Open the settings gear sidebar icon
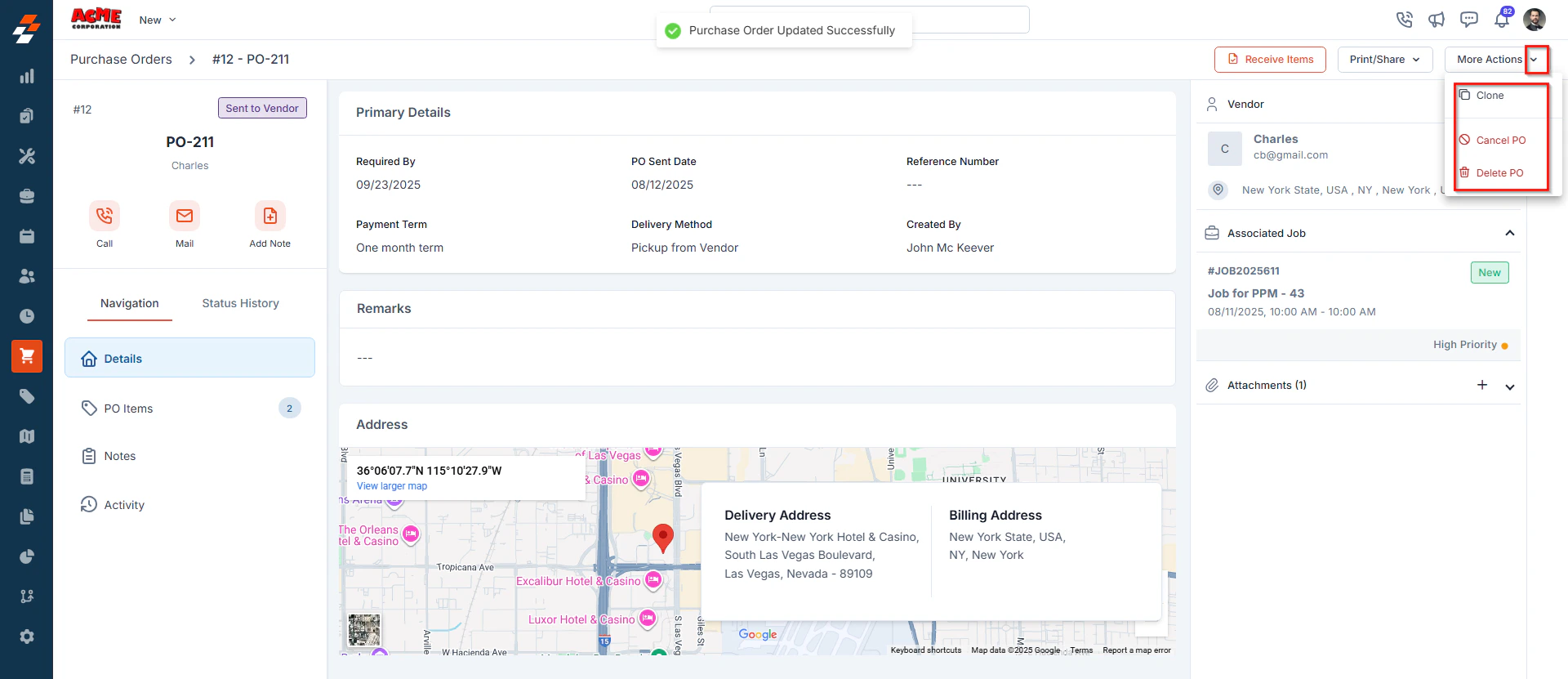 point(27,637)
